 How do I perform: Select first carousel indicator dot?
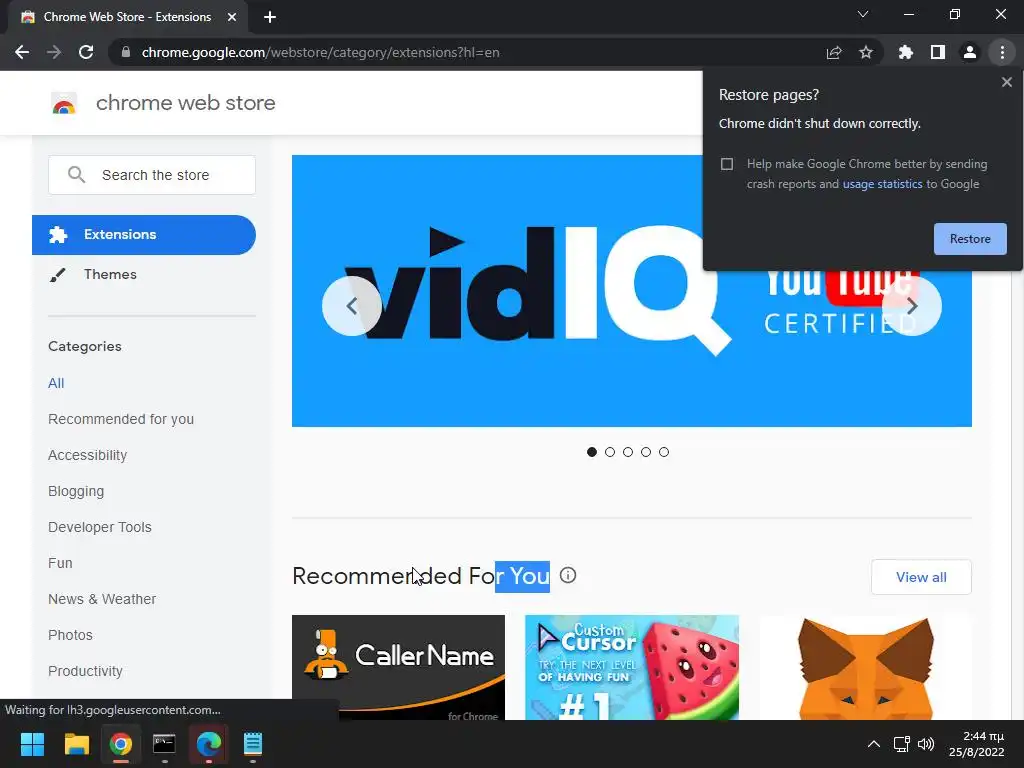(592, 452)
